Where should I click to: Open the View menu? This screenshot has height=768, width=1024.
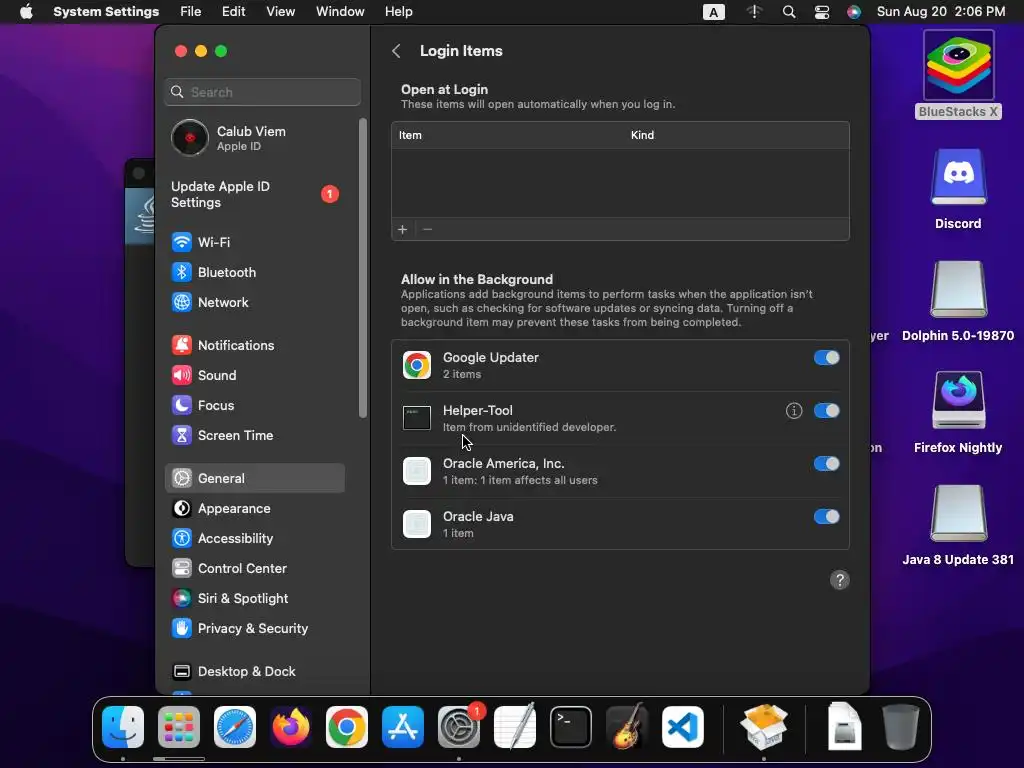(281, 12)
